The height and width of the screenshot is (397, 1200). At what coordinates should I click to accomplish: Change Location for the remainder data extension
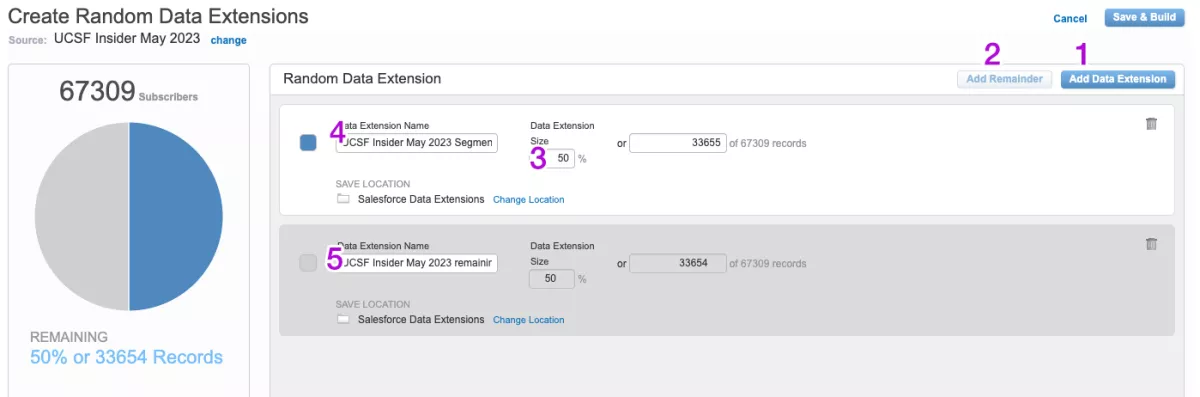pyautogui.click(x=528, y=320)
